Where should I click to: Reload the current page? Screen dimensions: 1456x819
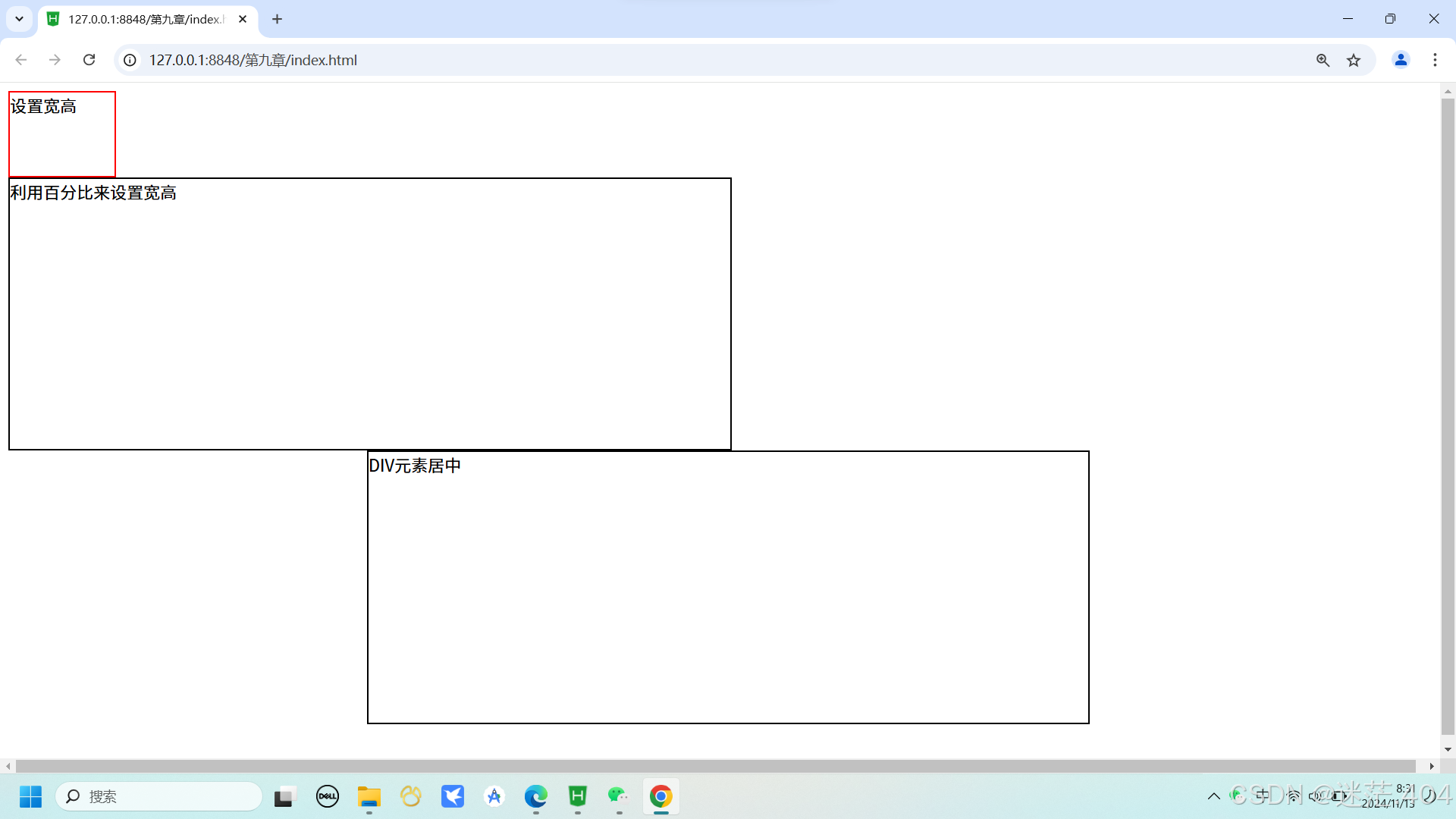click(x=89, y=60)
